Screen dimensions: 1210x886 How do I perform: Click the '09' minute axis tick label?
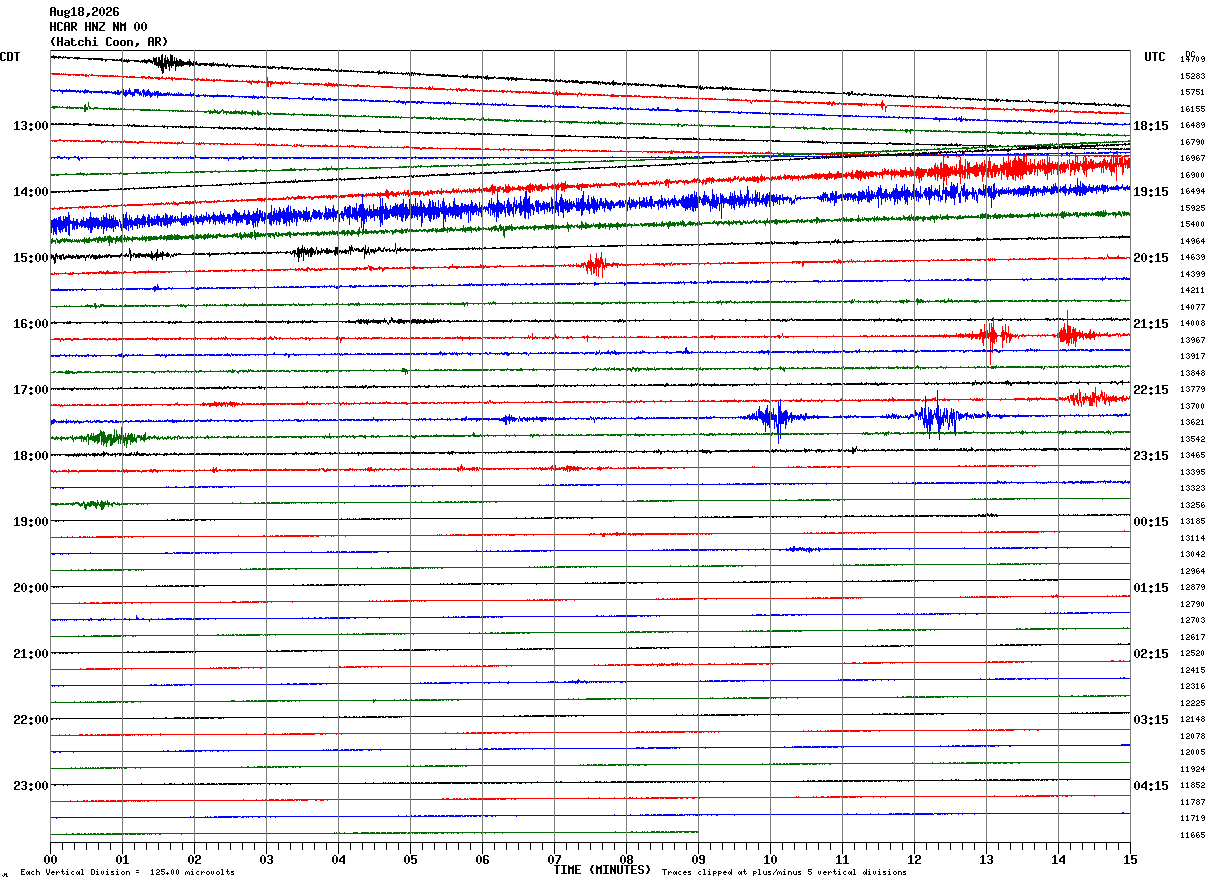tap(698, 859)
